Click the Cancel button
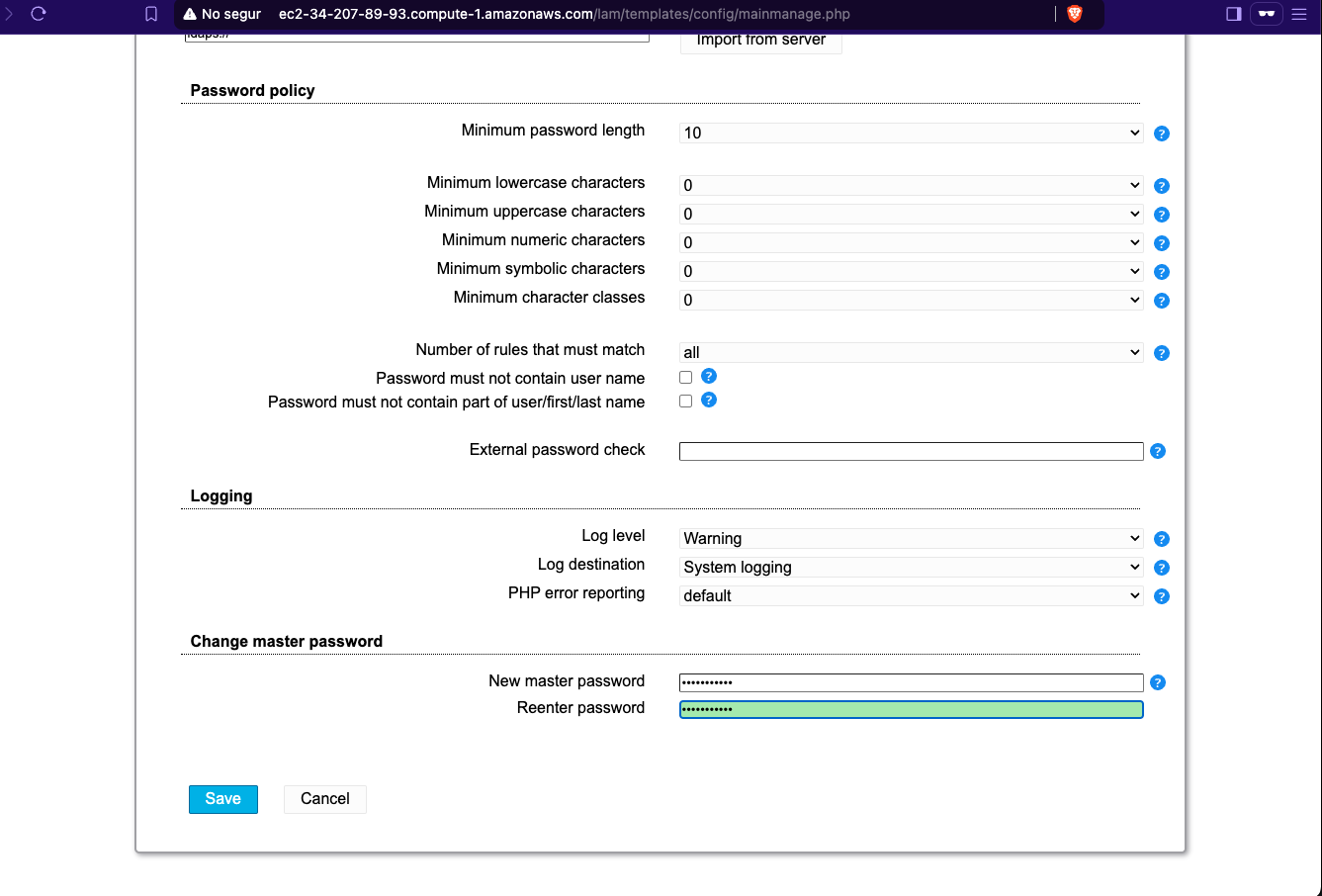Viewport: 1322px width, 896px height. (x=325, y=799)
